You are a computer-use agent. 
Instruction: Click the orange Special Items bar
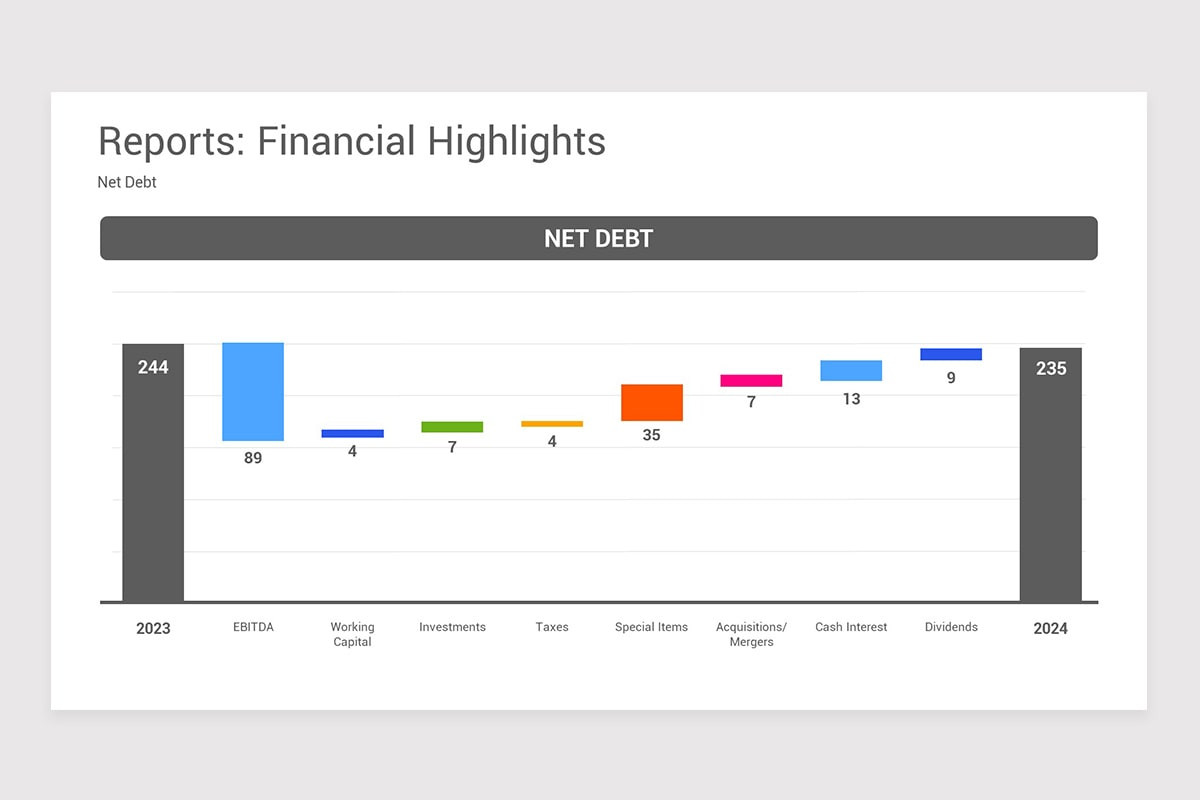[651, 402]
